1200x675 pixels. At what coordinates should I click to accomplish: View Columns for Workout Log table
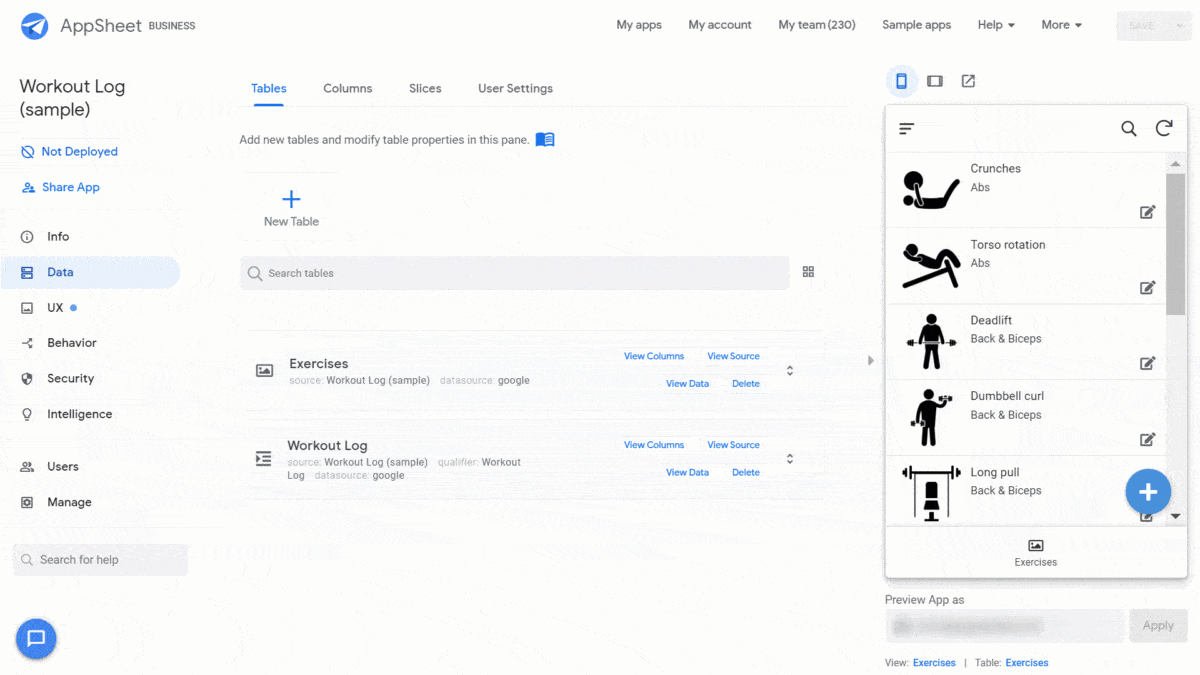[x=654, y=445]
